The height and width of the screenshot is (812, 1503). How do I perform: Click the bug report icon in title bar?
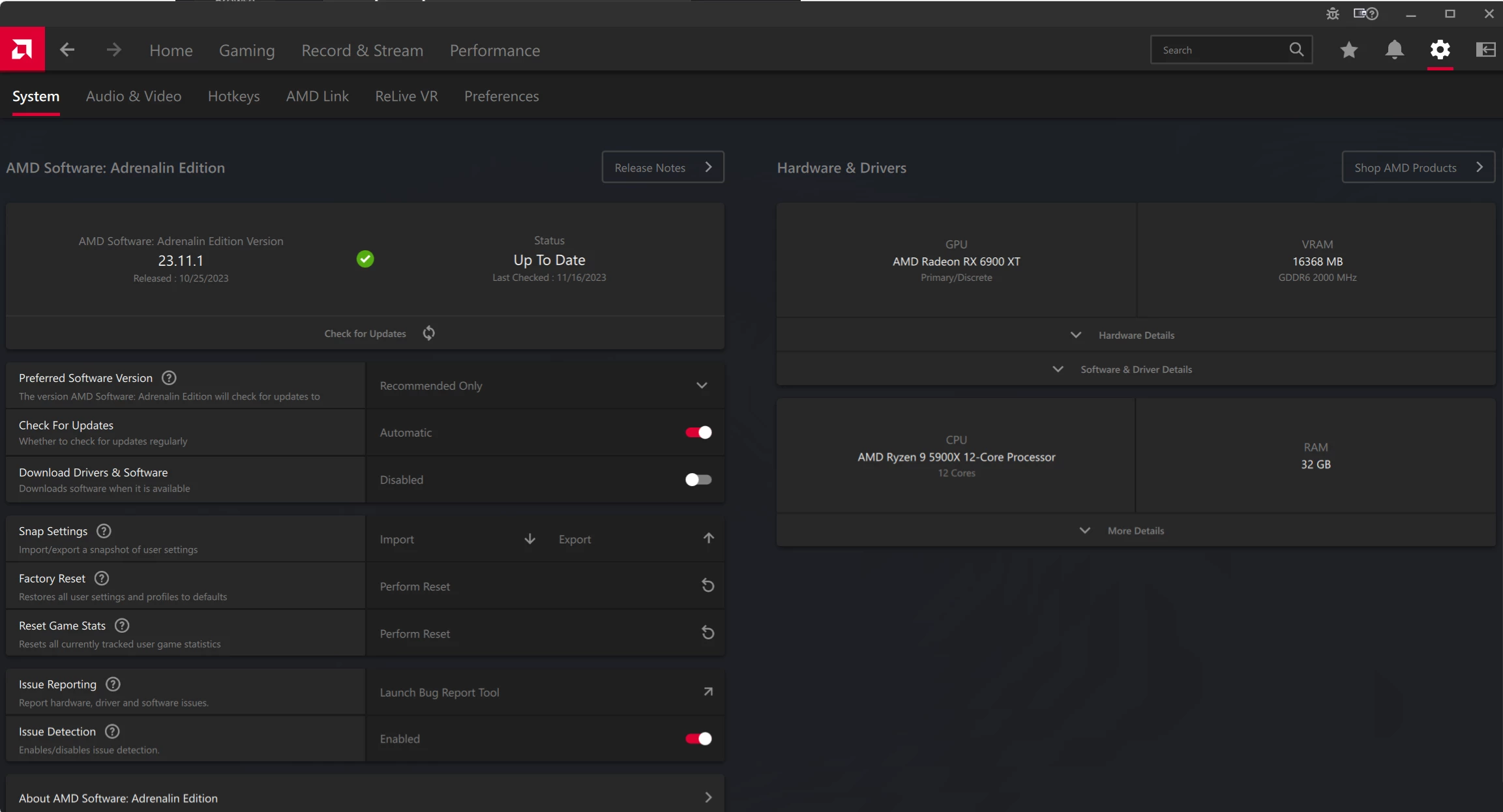coord(1332,14)
